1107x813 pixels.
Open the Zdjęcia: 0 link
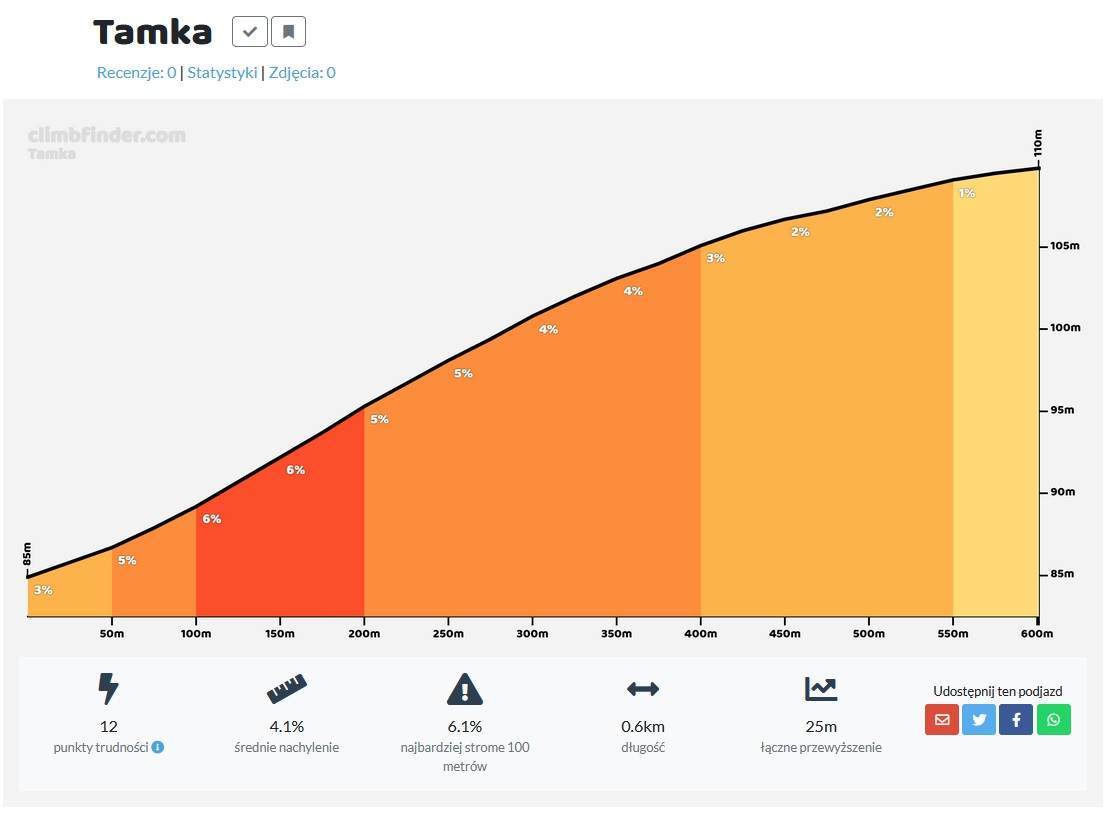point(302,73)
